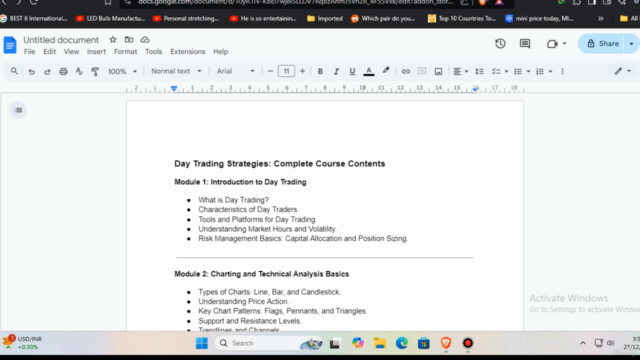Insert an image from toolbar
The width and height of the screenshot is (640, 360).
click(438, 71)
